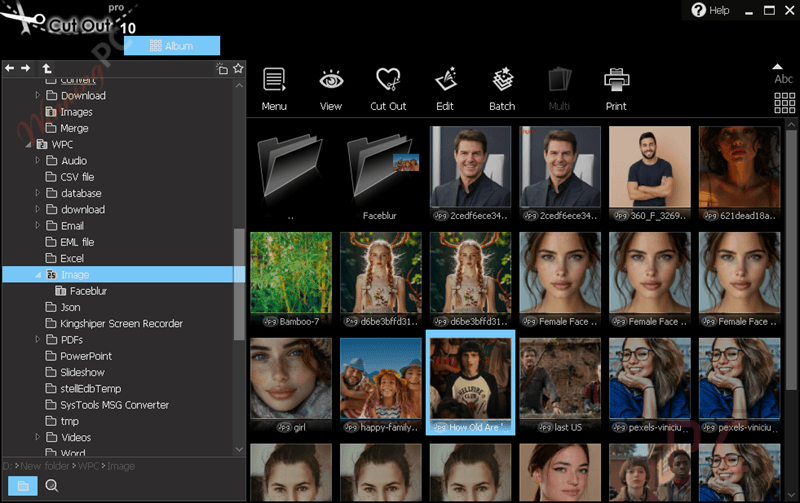Toggle Abc file name display
The width and height of the screenshot is (800, 503).
(783, 79)
